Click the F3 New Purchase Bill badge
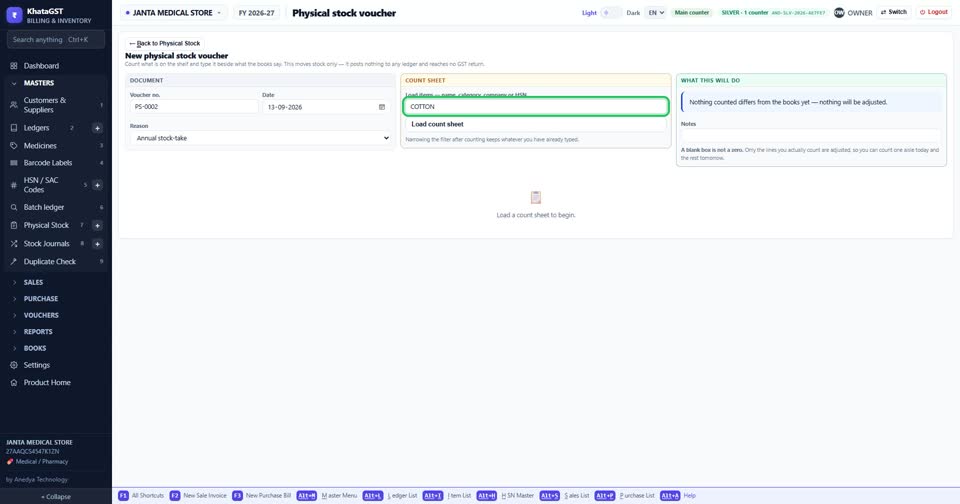This screenshot has width=960, height=504. click(x=237, y=495)
